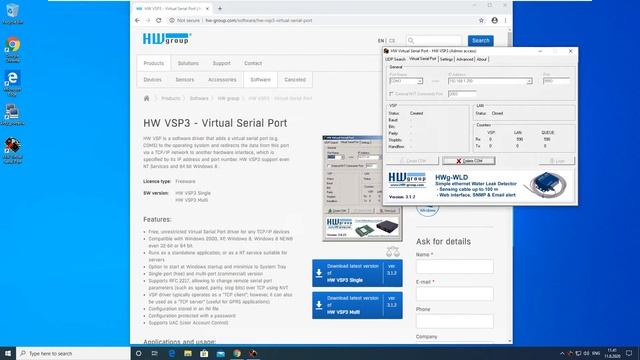The height and width of the screenshot is (360, 640).
Task: Bookmark this page with star icon
Action: pos(481,20)
